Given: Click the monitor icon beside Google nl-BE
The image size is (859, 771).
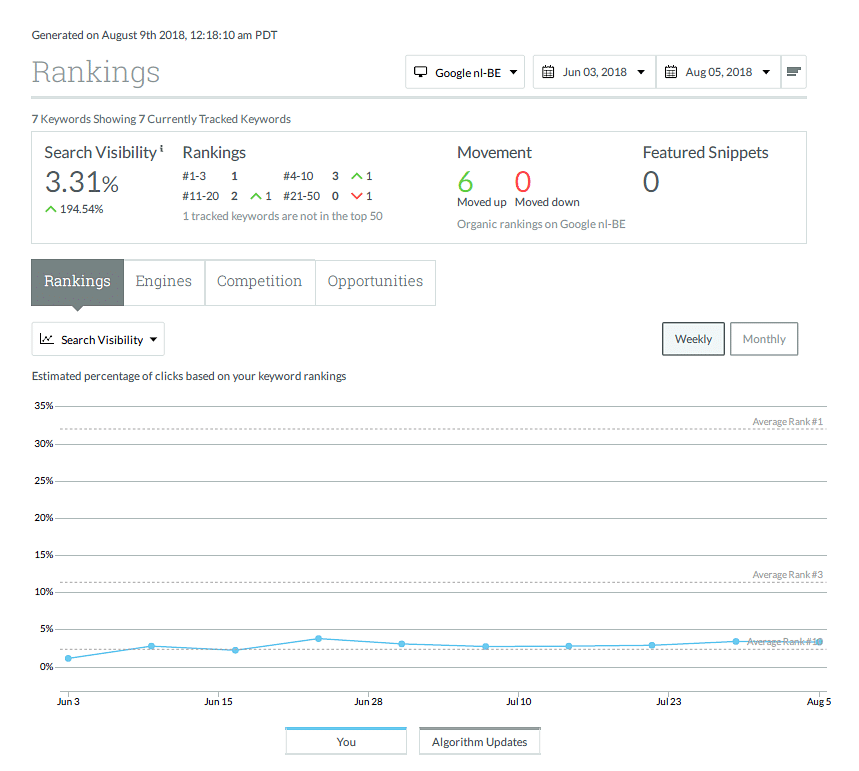Looking at the screenshot, I should tap(420, 72).
